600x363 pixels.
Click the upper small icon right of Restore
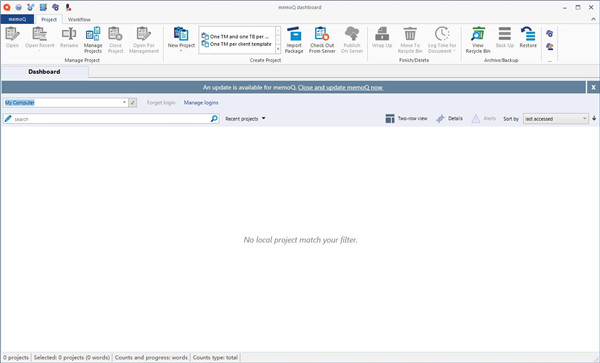(549, 34)
